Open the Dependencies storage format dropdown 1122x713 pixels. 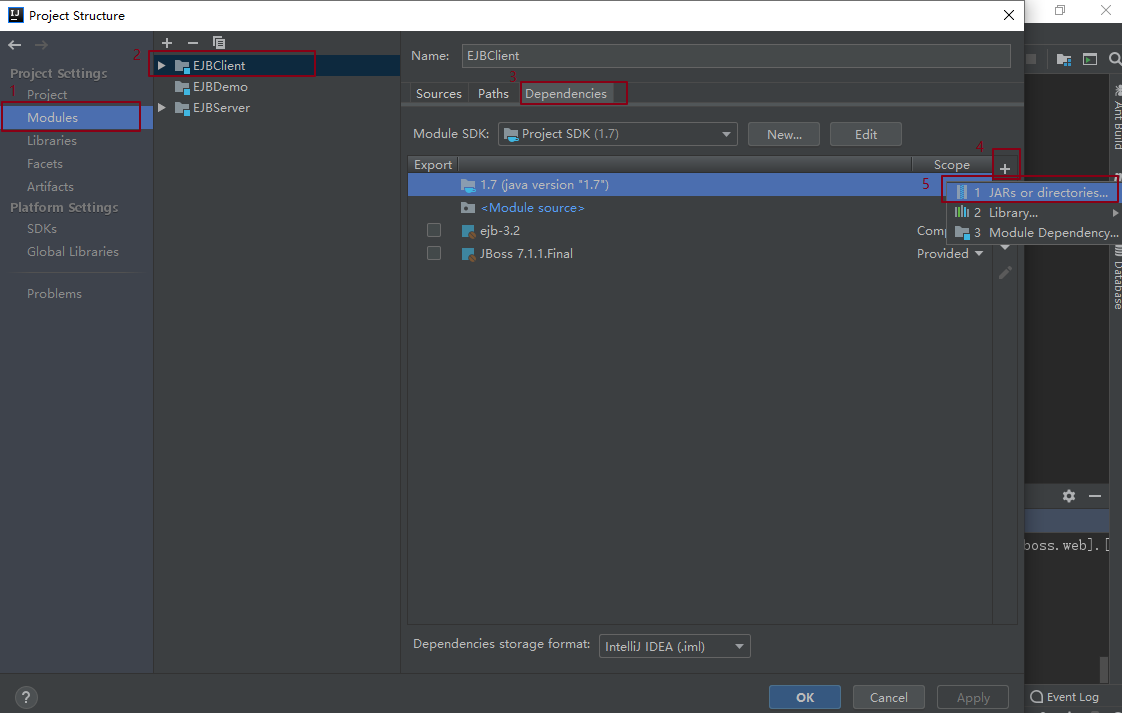(x=674, y=646)
